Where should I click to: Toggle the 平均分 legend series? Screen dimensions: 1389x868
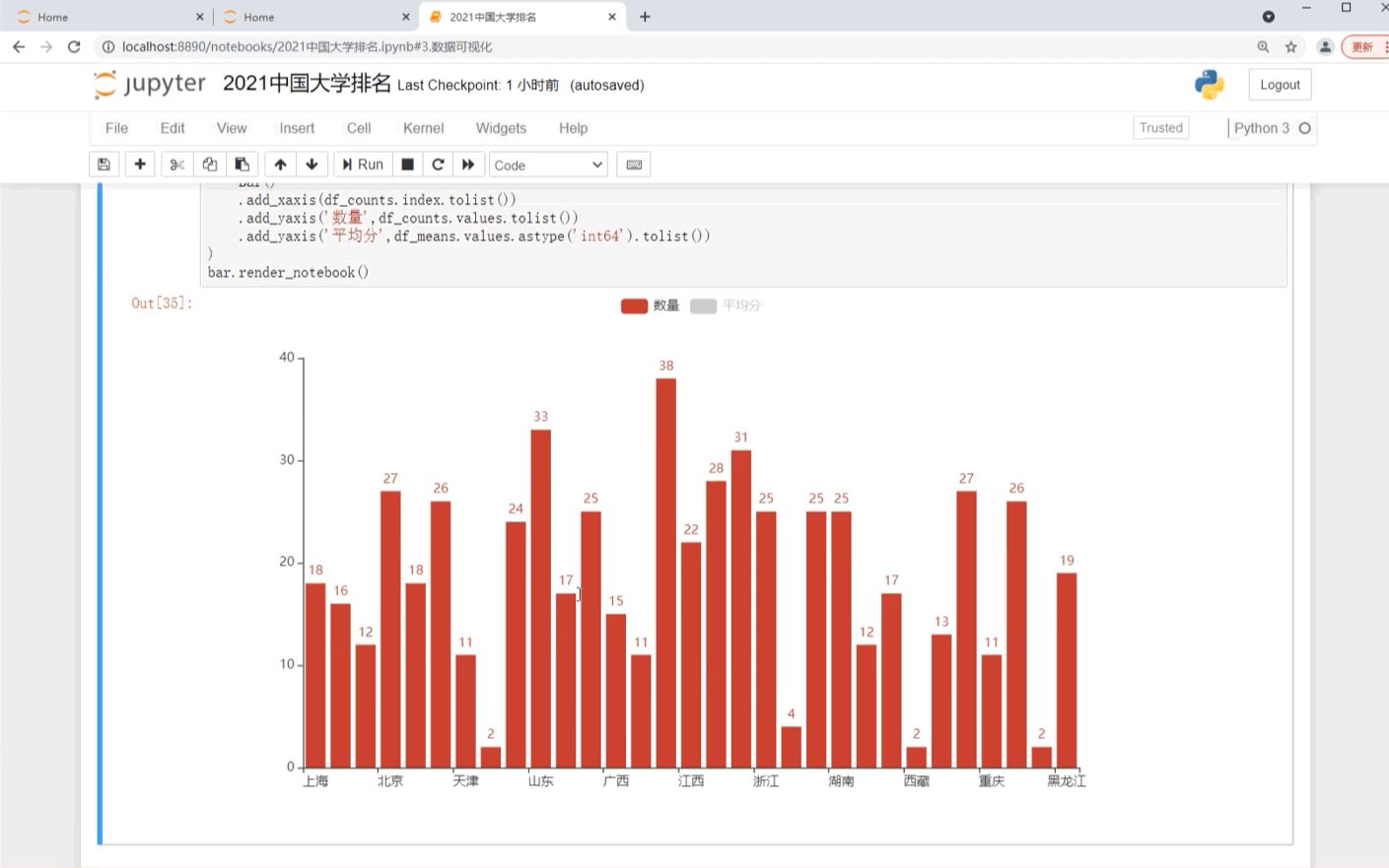[x=726, y=305]
